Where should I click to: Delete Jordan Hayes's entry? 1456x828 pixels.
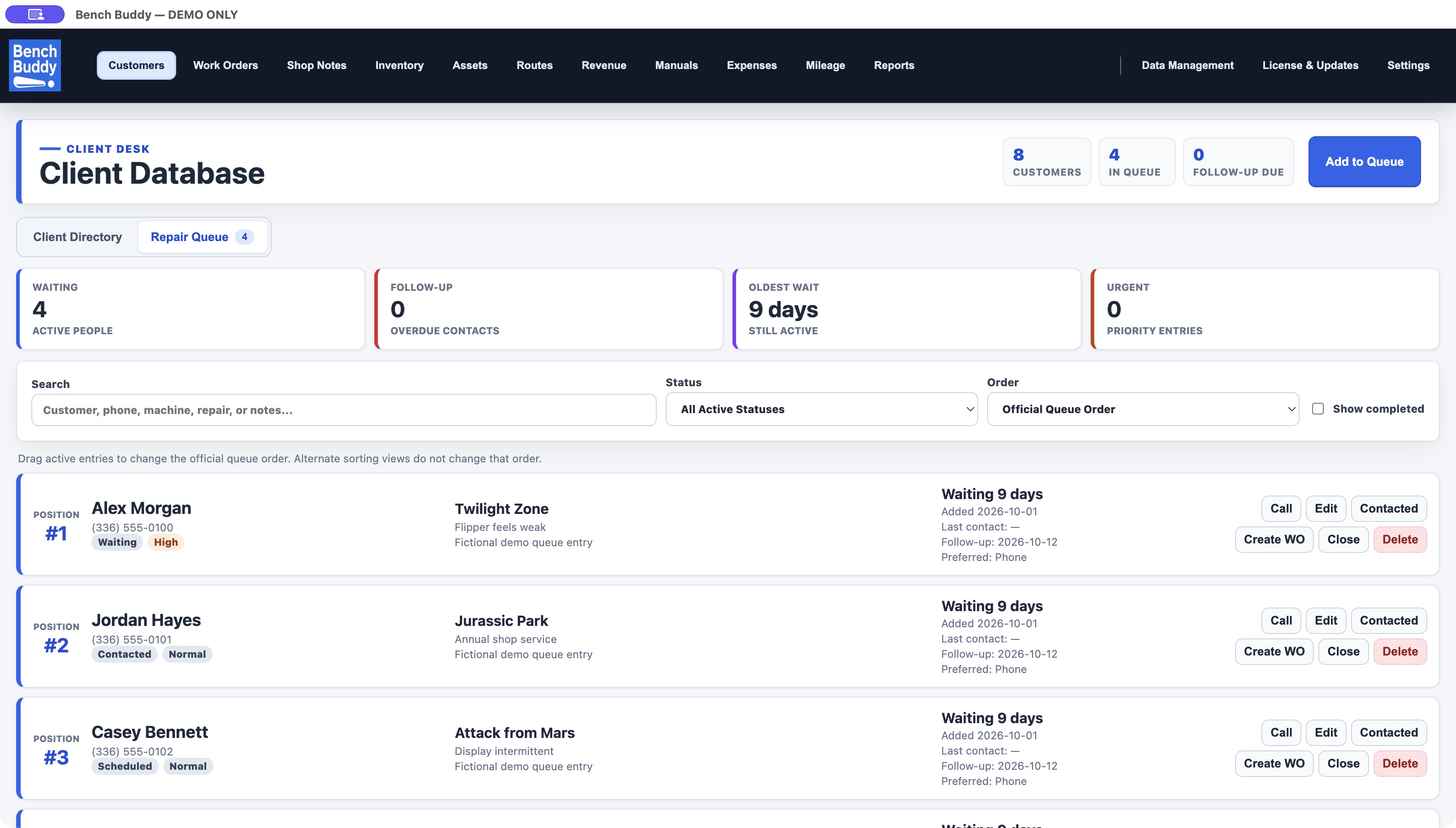(x=1400, y=651)
